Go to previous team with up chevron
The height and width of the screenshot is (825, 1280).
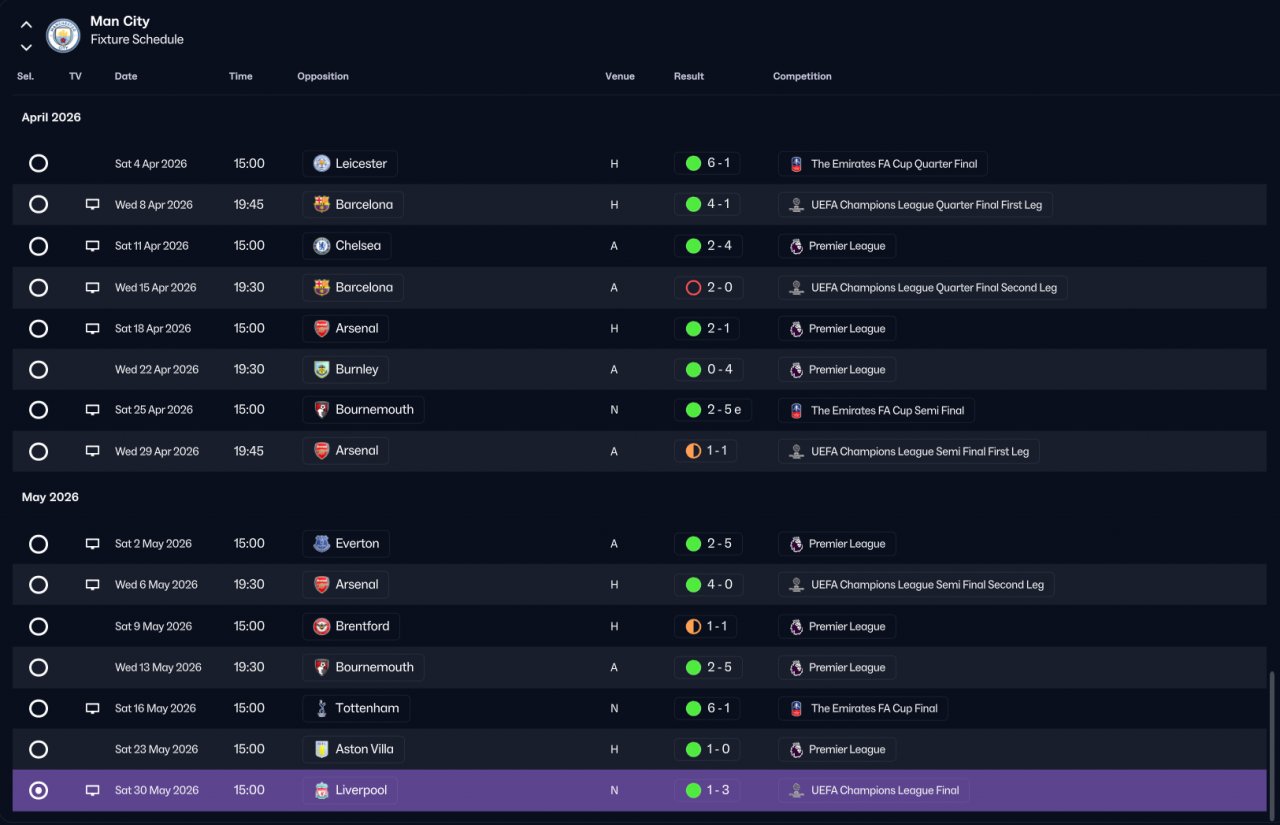pos(26,25)
